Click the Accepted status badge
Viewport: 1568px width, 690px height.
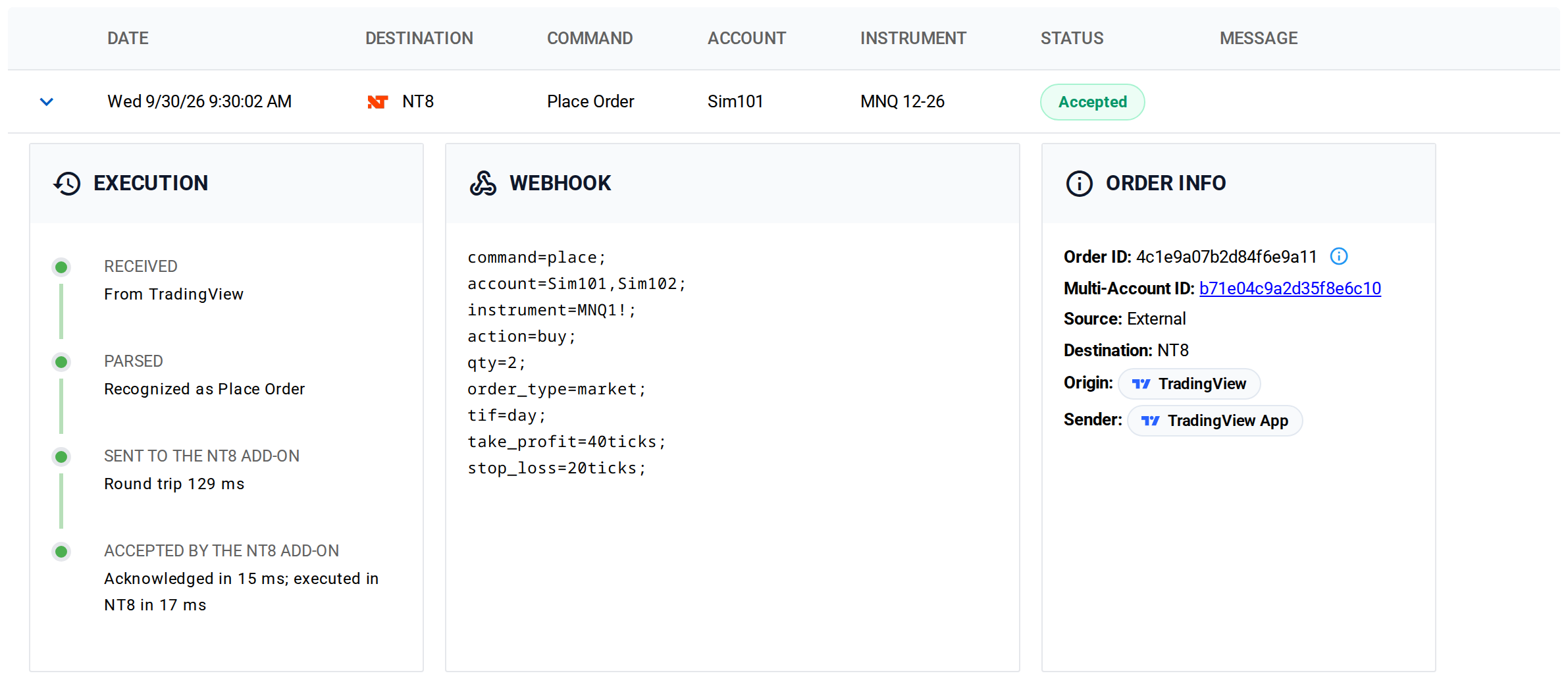click(1092, 102)
